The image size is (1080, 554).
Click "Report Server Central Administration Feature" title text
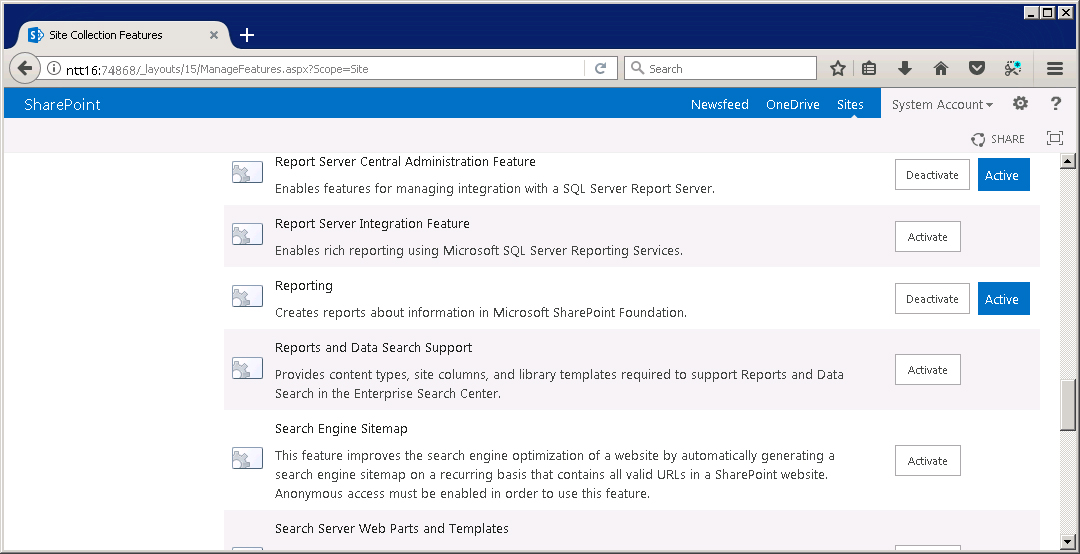coord(405,161)
